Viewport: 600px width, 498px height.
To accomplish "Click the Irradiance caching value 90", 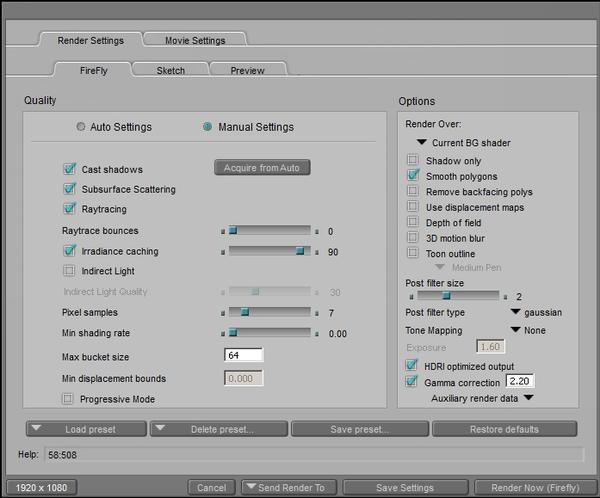I will 333,252.
